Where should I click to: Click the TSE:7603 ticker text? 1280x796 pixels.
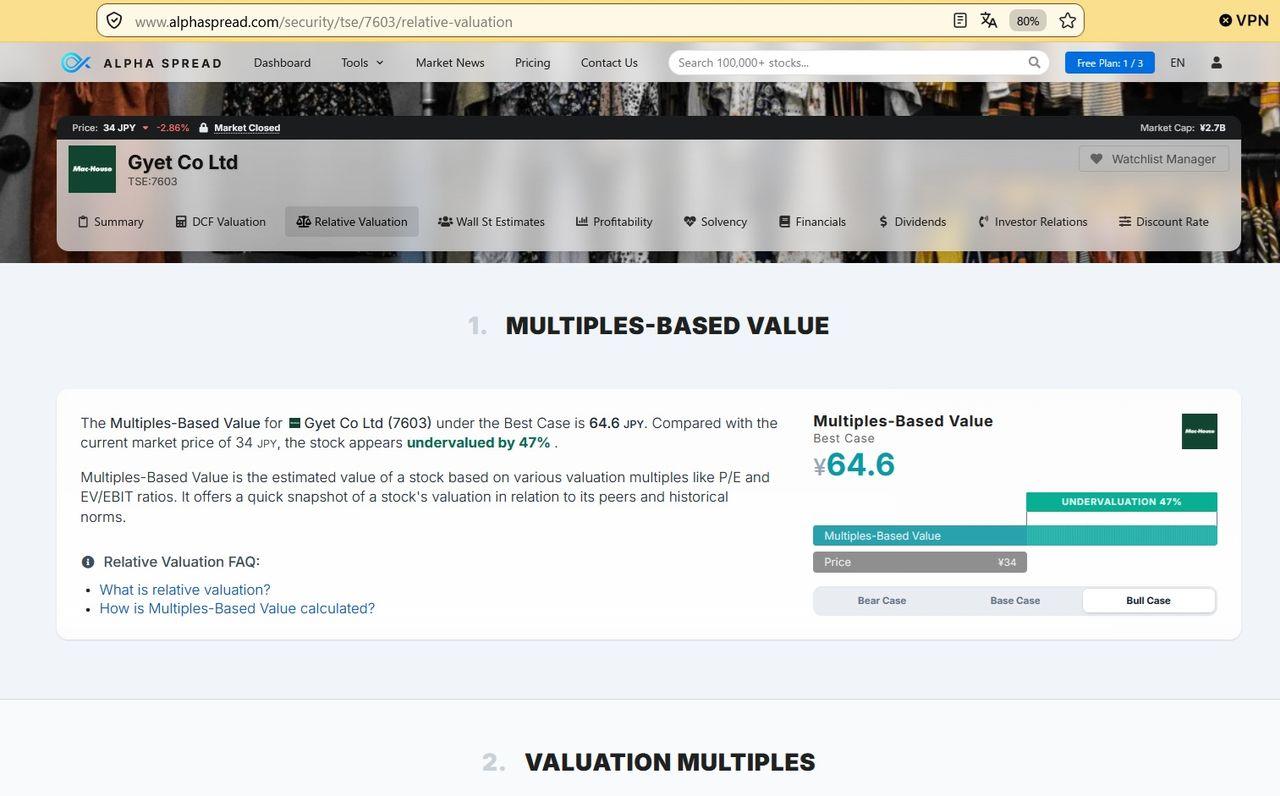click(152, 182)
